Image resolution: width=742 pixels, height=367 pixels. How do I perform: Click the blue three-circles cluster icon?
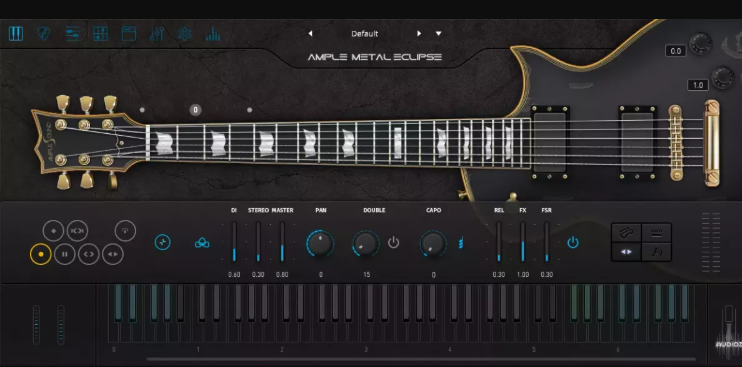point(202,243)
